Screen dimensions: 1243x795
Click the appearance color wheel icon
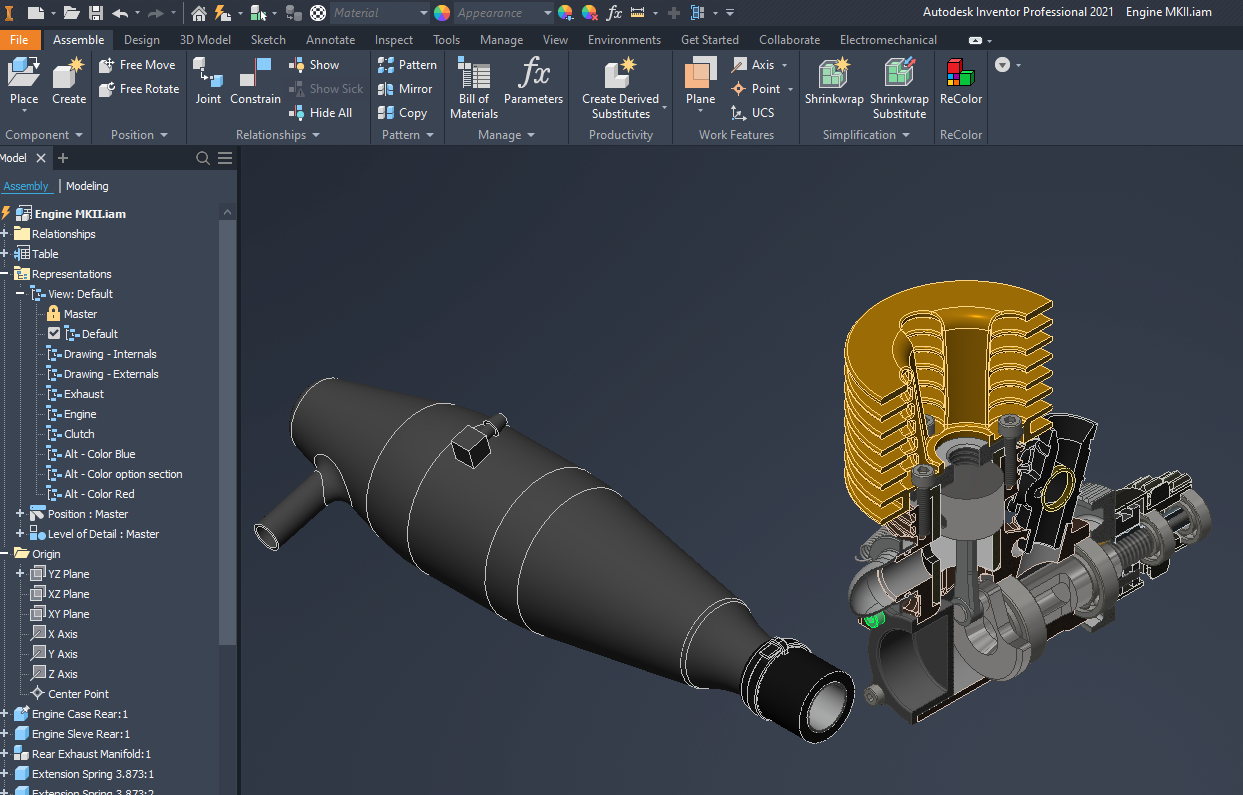pyautogui.click(x=442, y=13)
